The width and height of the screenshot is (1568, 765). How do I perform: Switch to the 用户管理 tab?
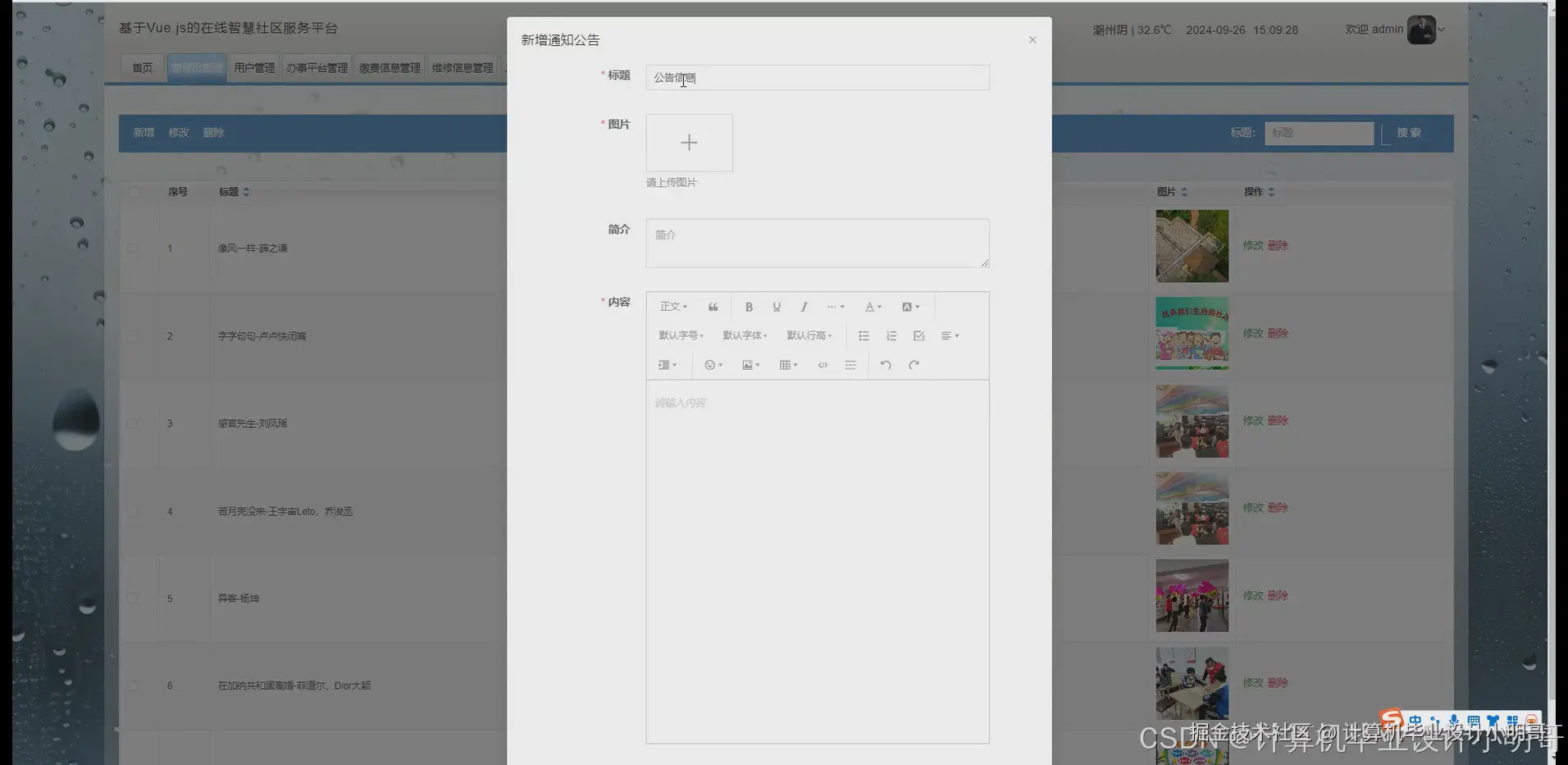(x=254, y=67)
